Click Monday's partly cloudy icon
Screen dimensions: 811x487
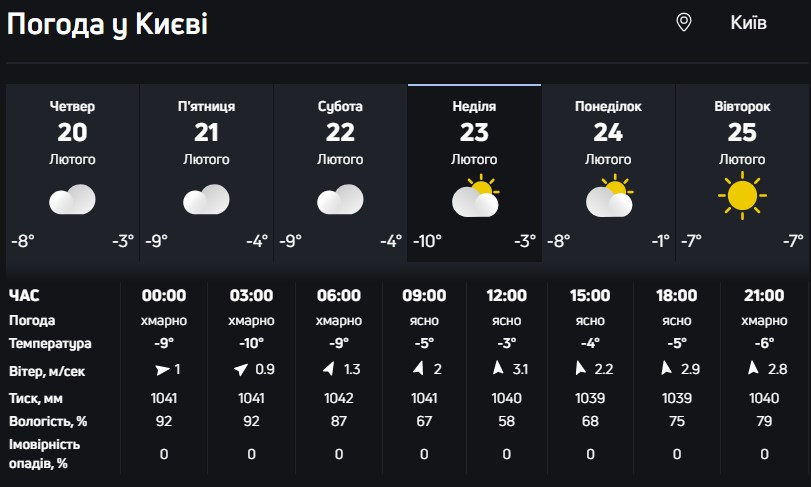(x=609, y=198)
